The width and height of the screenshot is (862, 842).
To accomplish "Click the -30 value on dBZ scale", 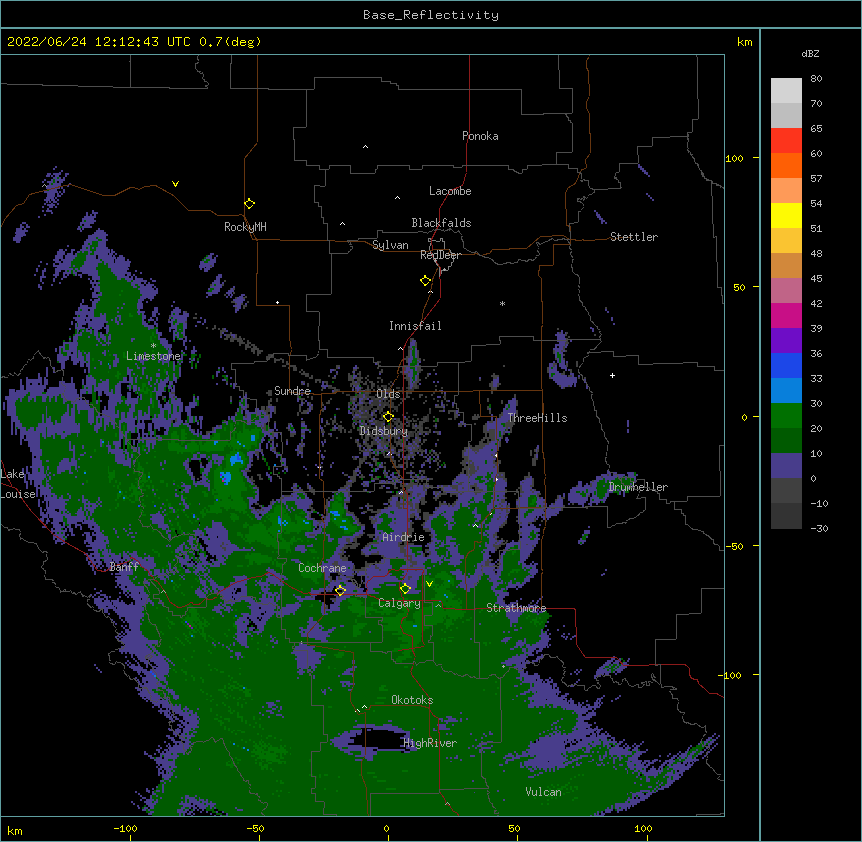I will [x=819, y=528].
